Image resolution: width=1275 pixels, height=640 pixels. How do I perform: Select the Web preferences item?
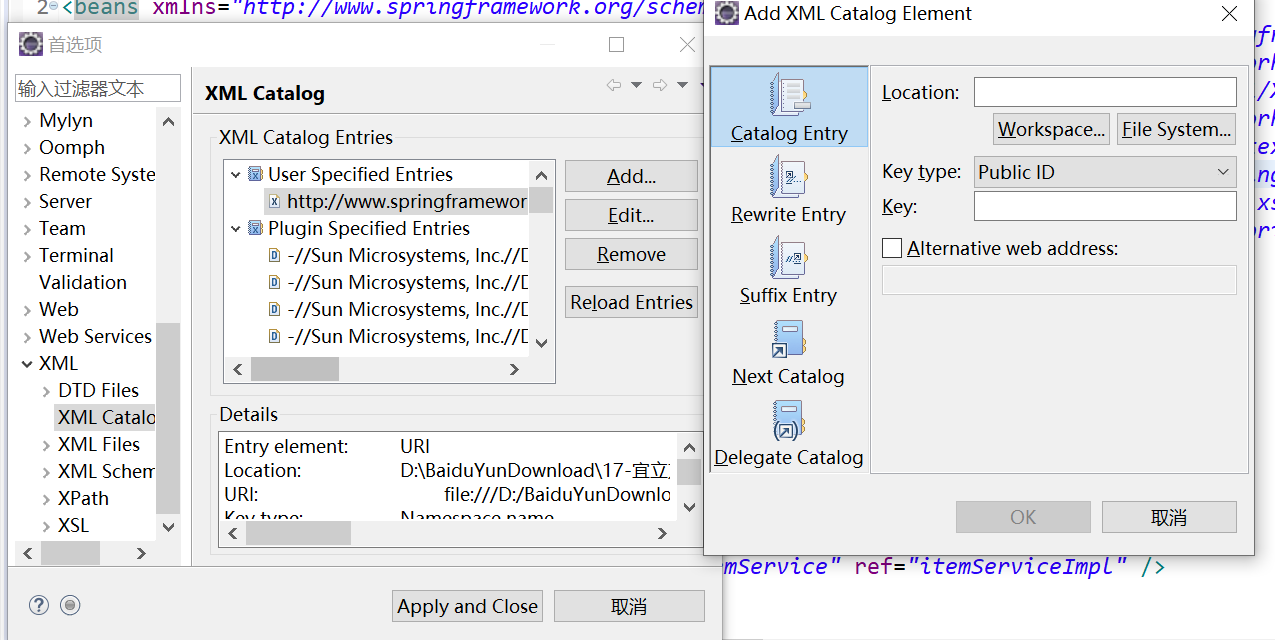coord(59,309)
